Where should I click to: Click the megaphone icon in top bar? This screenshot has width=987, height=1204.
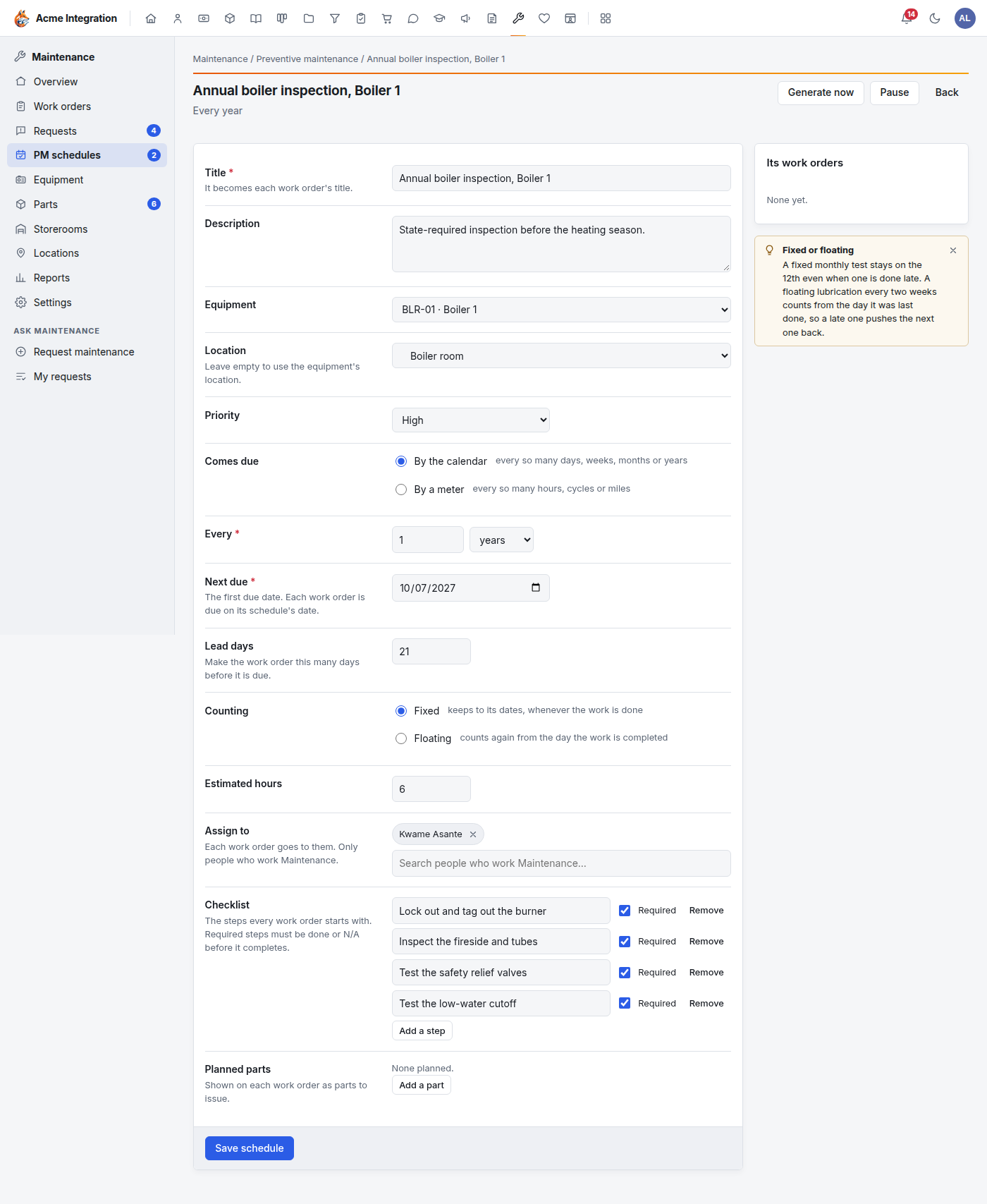point(465,18)
